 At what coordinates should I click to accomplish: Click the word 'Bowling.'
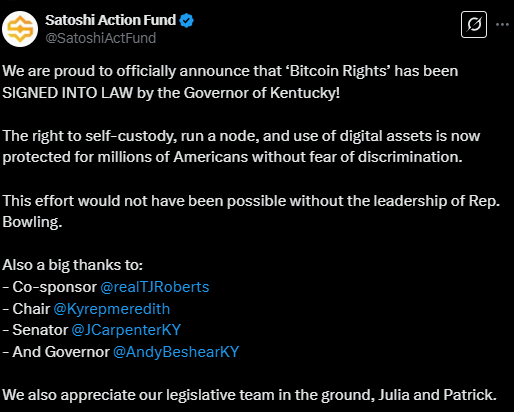point(32,222)
